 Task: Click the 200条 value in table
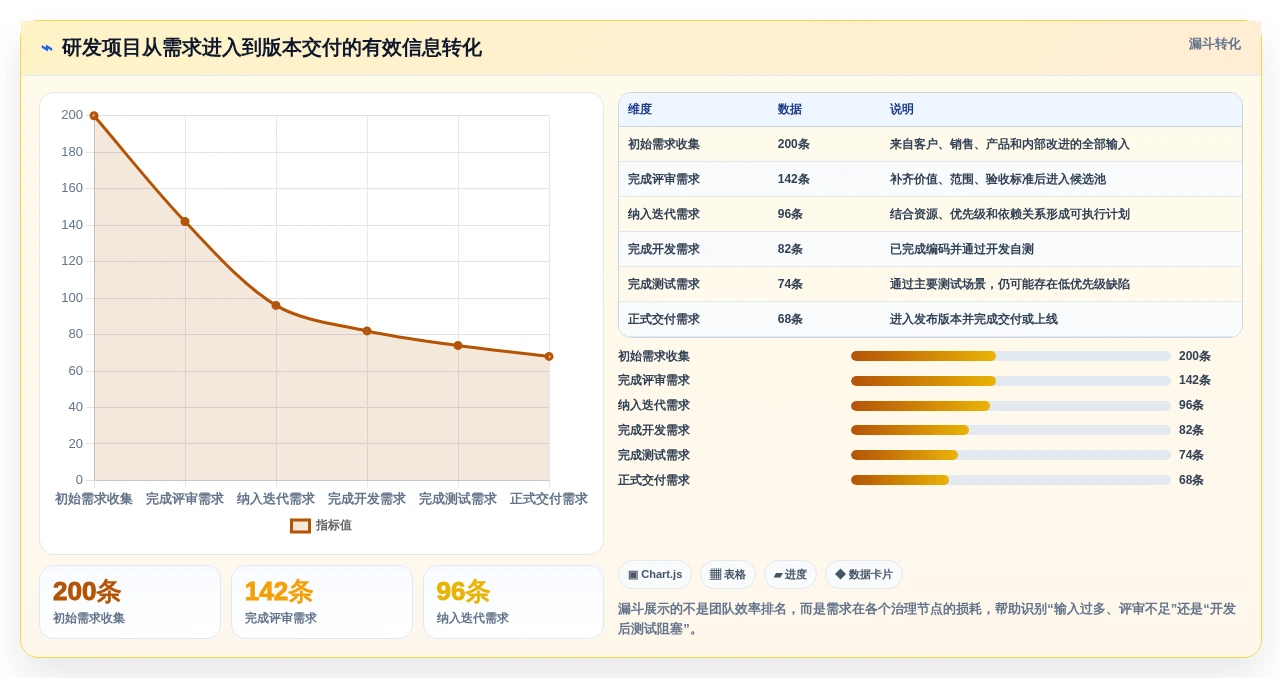[x=794, y=144]
